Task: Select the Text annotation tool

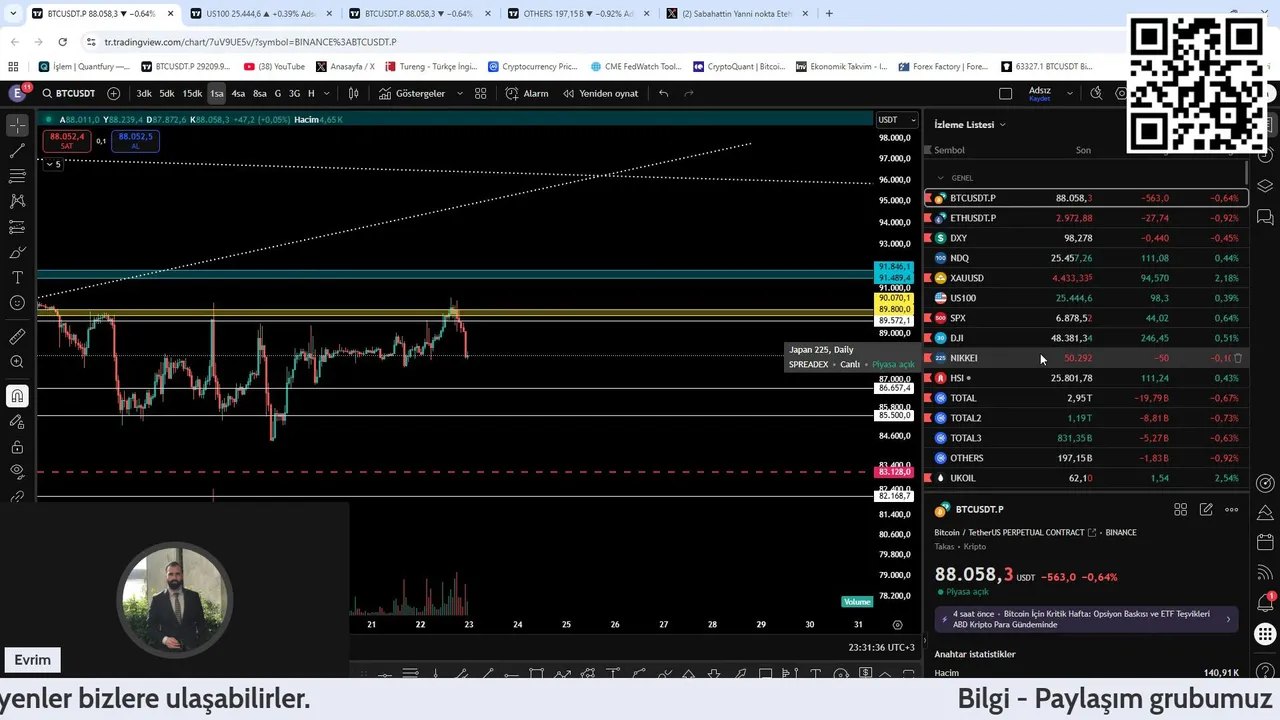Action: pos(17,277)
